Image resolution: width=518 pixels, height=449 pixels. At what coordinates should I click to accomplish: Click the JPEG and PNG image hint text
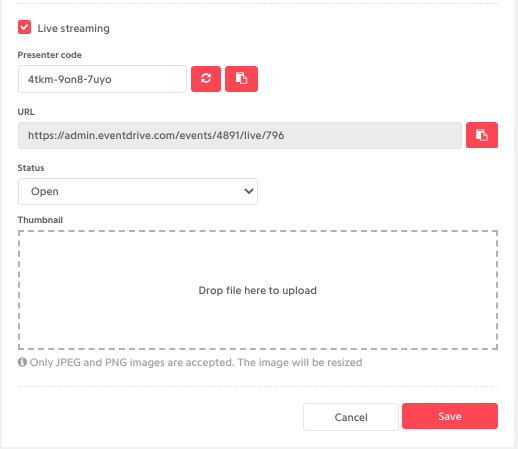click(196, 362)
